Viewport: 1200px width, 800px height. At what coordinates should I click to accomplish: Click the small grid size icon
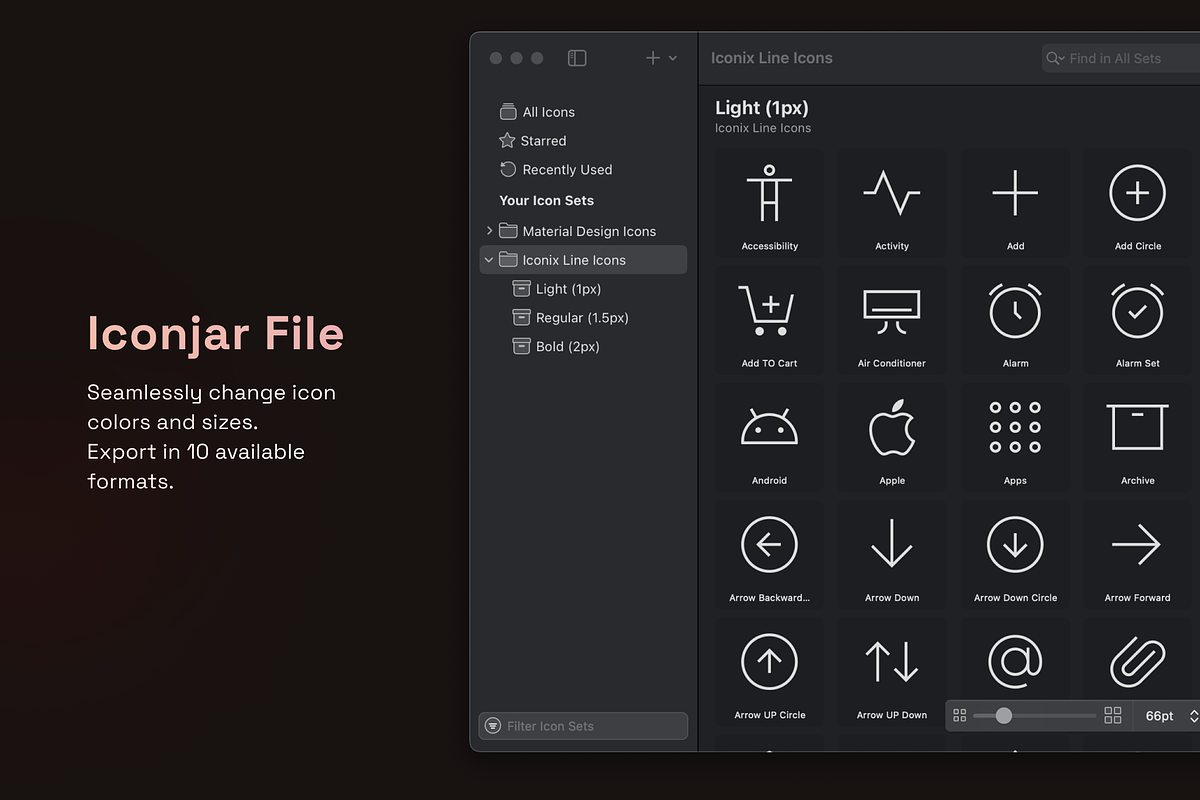tap(960, 715)
